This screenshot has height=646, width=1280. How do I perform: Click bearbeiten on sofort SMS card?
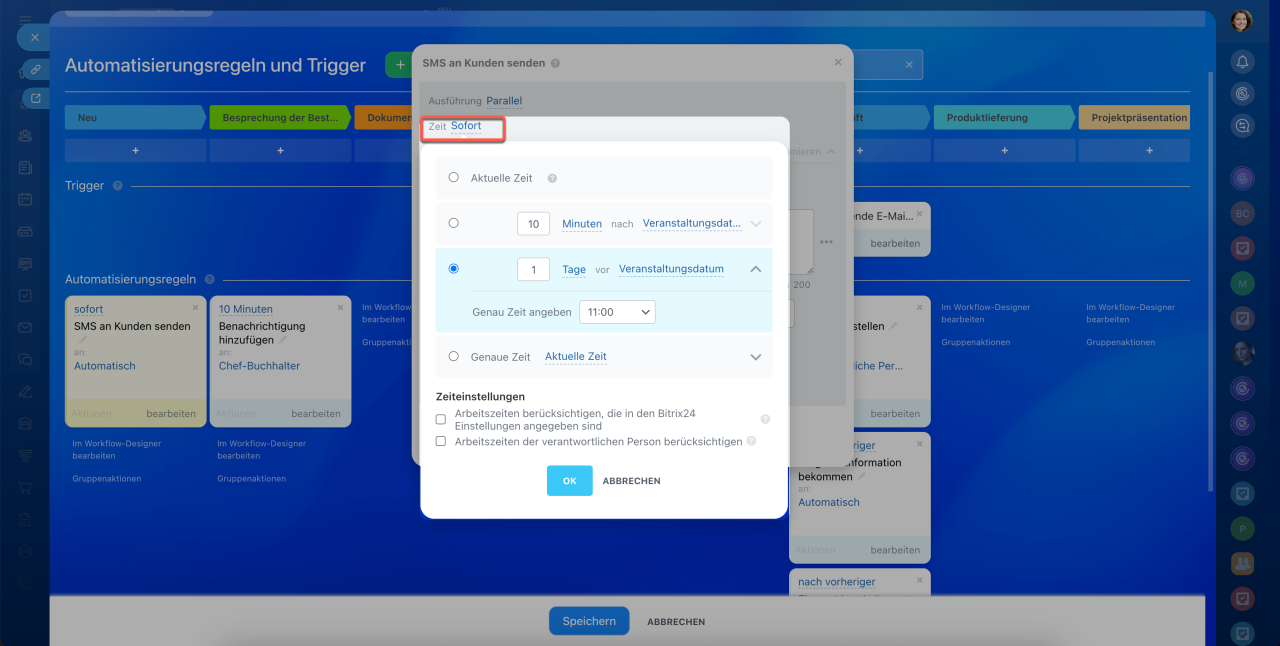[171, 413]
